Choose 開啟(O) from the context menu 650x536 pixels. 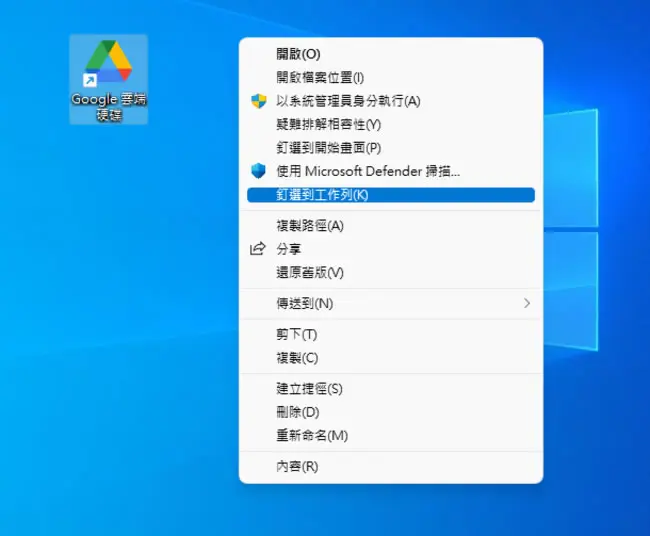[390, 54]
